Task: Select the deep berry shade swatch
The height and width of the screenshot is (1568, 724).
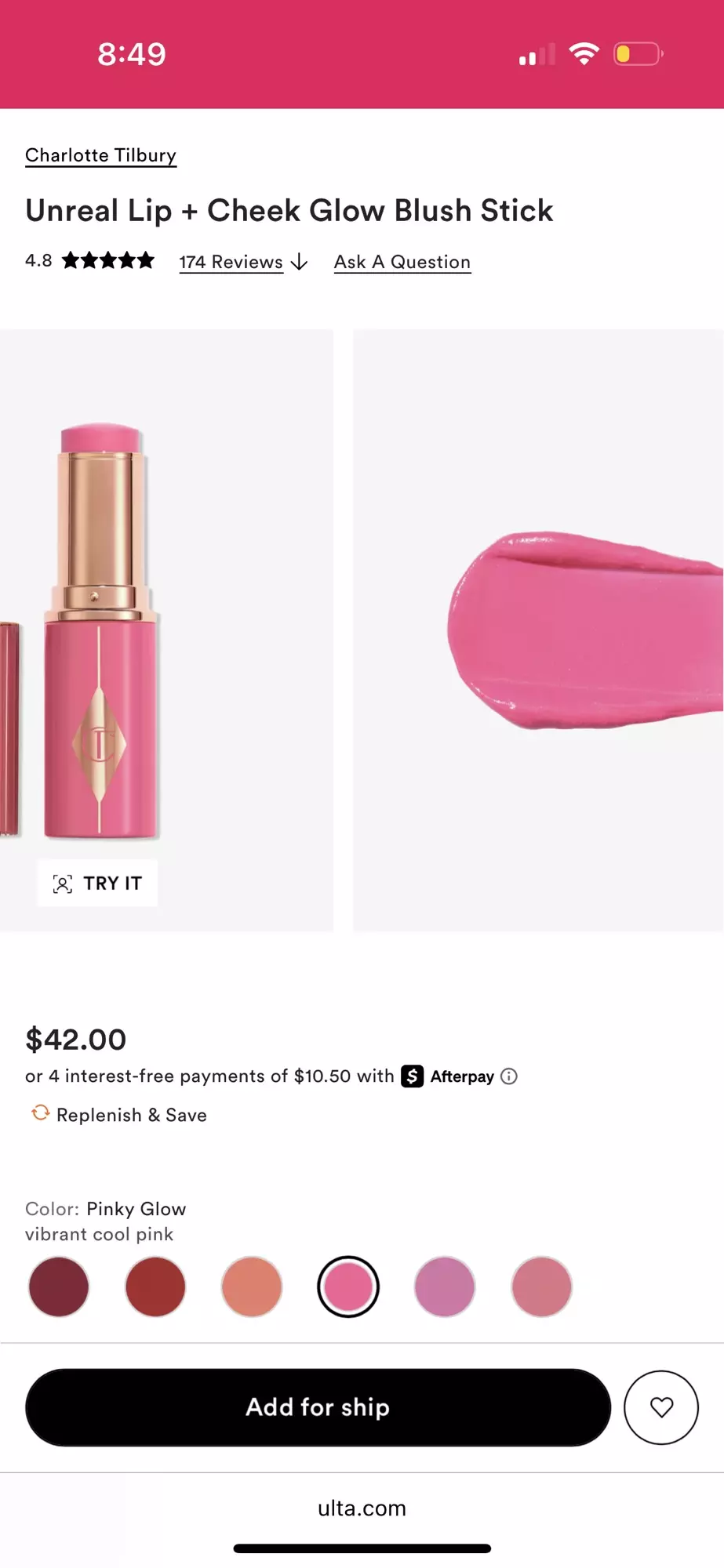Action: pos(58,1286)
